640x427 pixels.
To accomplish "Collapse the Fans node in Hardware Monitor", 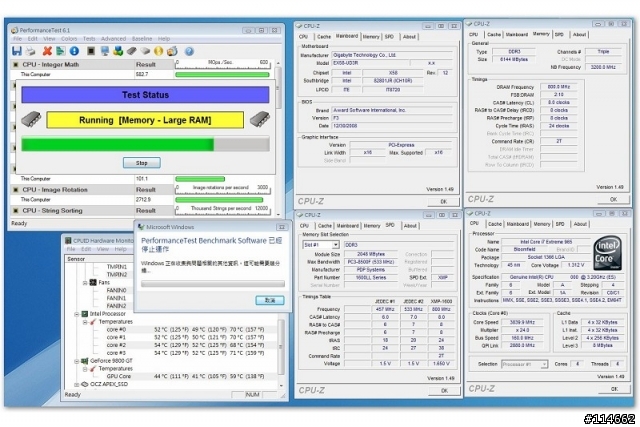I will click(85, 282).
